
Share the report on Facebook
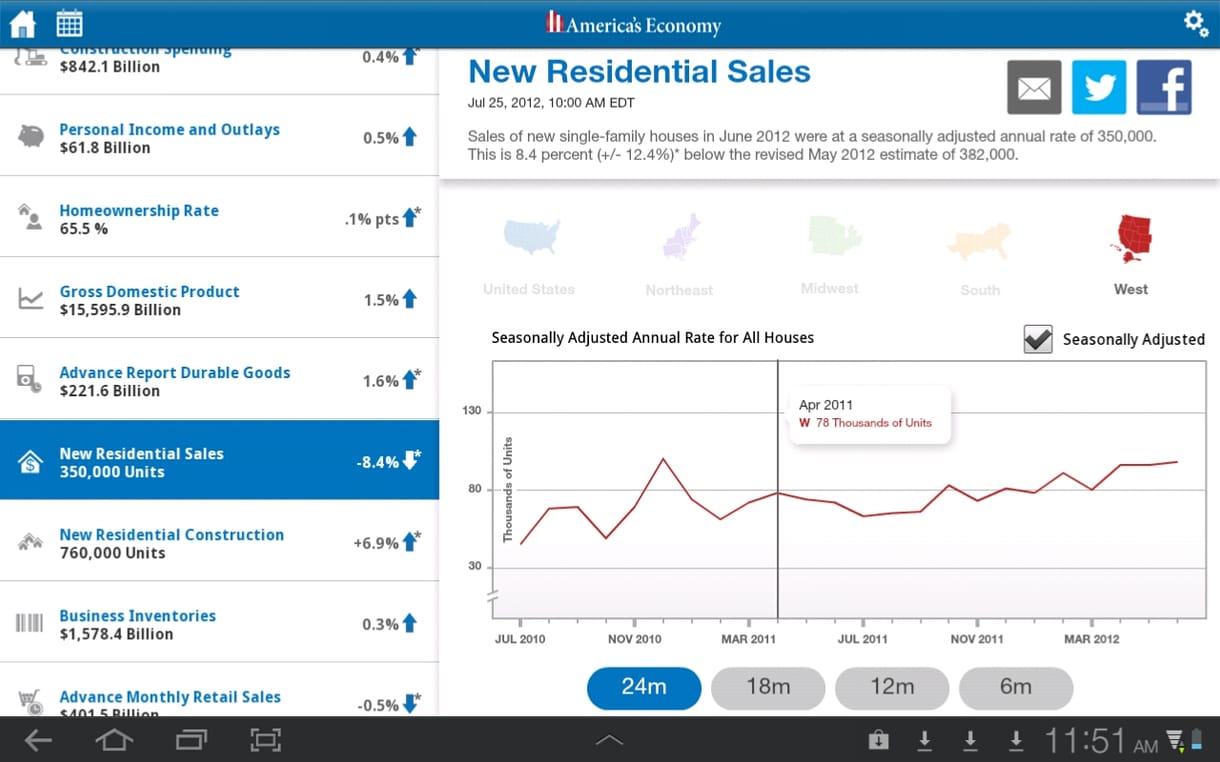[x=1164, y=88]
